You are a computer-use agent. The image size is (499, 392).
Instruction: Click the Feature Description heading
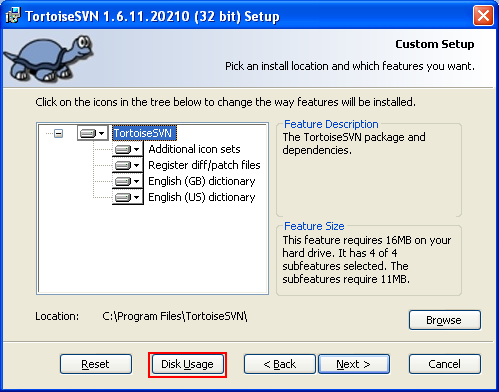click(331, 124)
